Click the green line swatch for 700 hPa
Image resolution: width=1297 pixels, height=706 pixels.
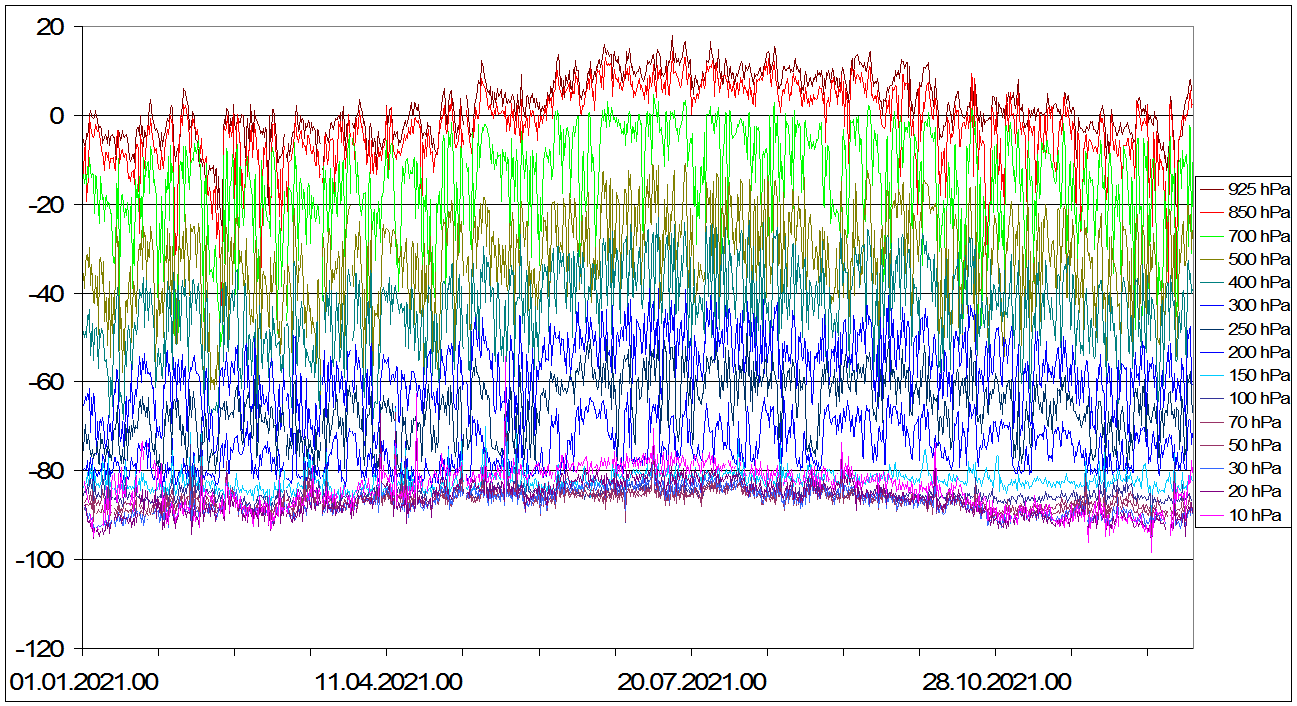[x=1210, y=236]
